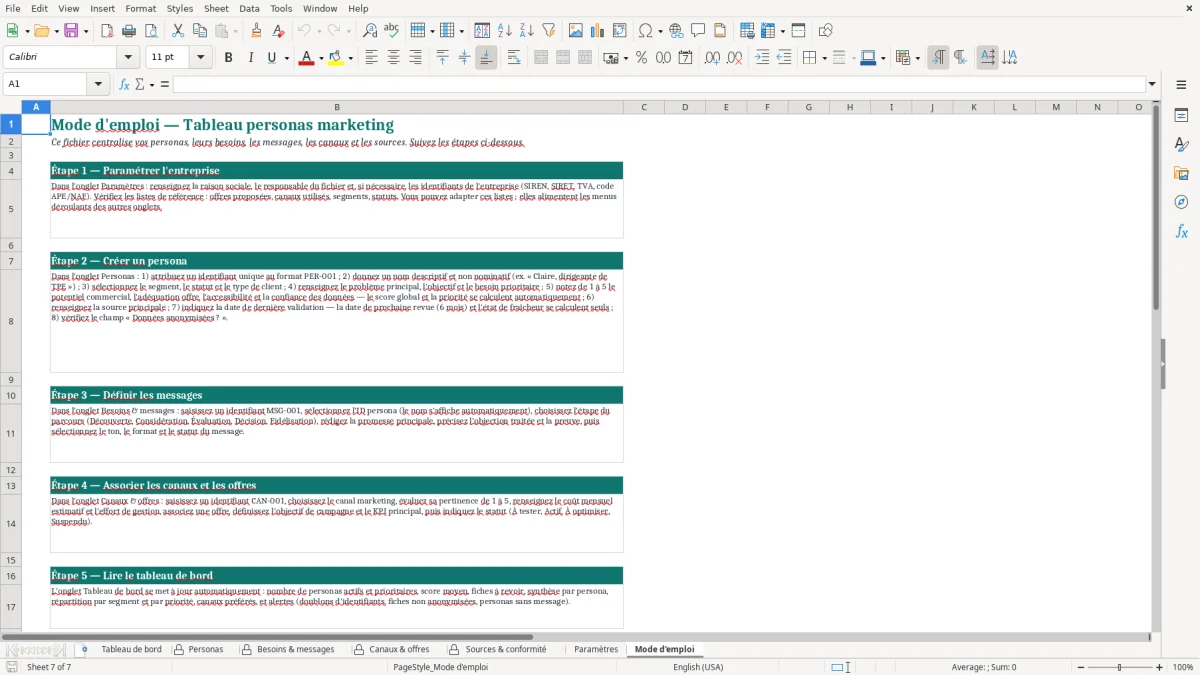Open sidebar Styles panel
This screenshot has width=1200, height=675.
pos(1181,145)
